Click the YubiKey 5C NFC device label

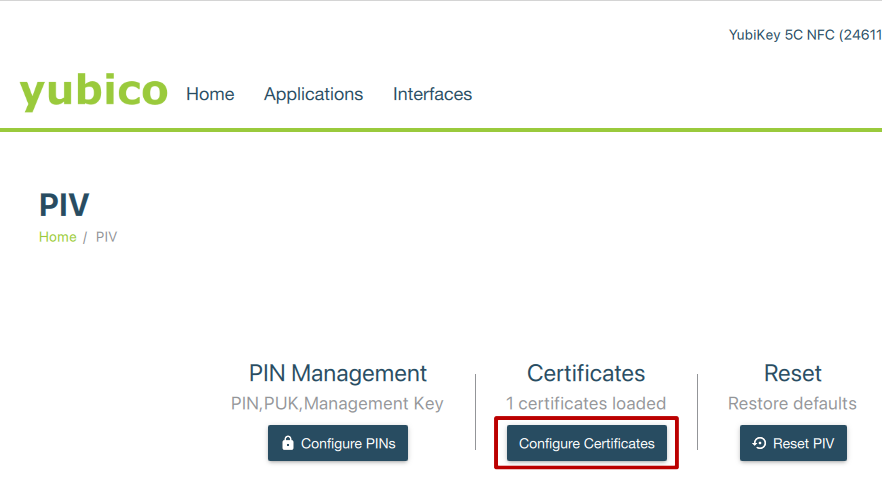coord(804,36)
